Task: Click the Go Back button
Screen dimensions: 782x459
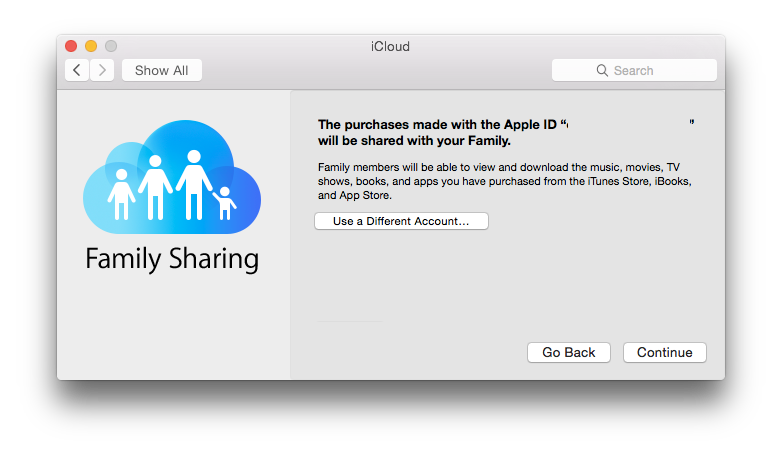Action: pyautogui.click(x=569, y=352)
